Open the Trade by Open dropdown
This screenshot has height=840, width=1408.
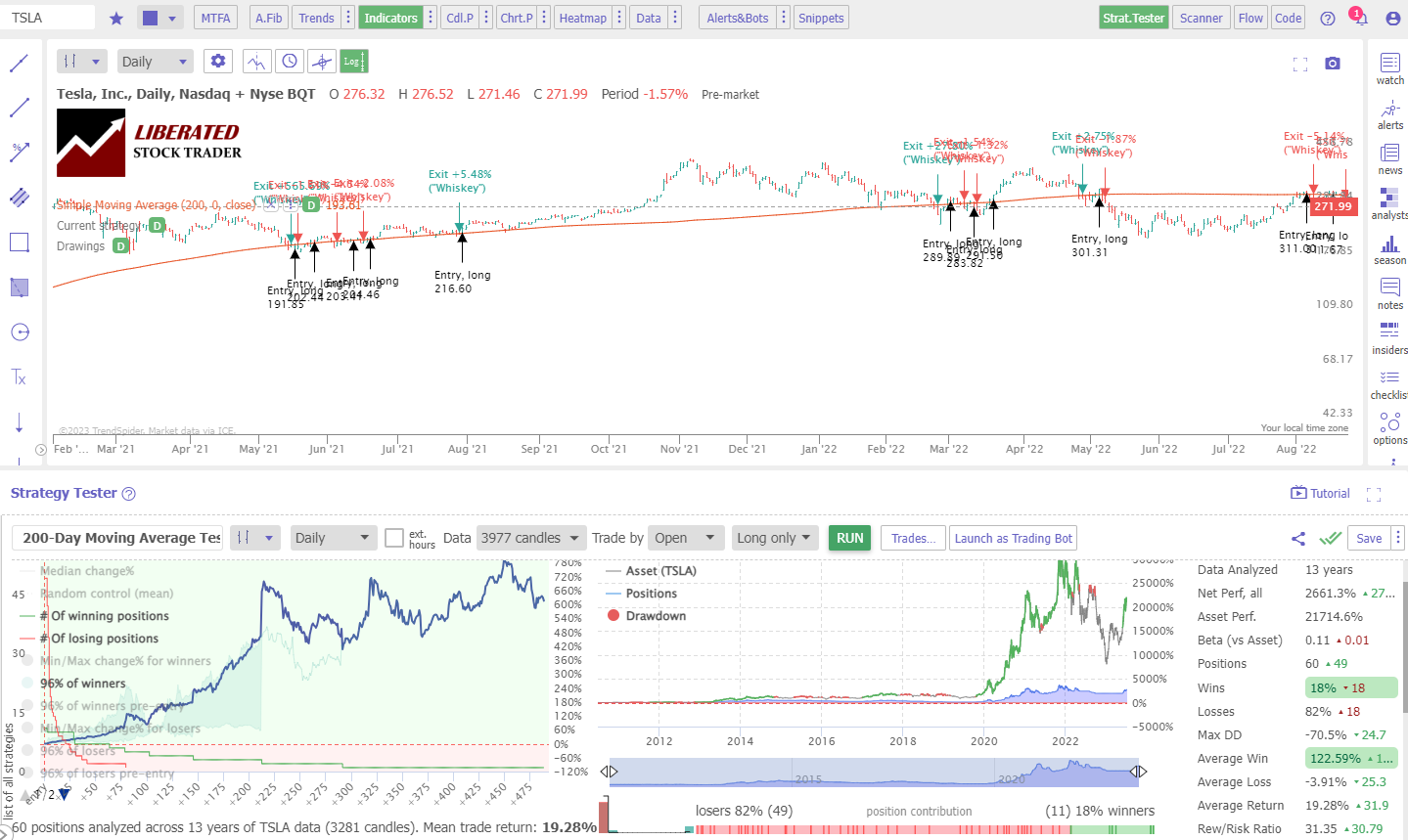tap(686, 537)
